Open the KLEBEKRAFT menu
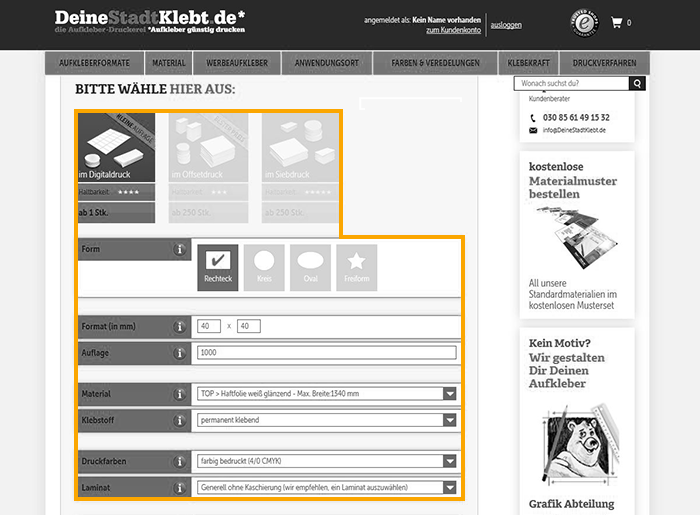 (x=528, y=63)
